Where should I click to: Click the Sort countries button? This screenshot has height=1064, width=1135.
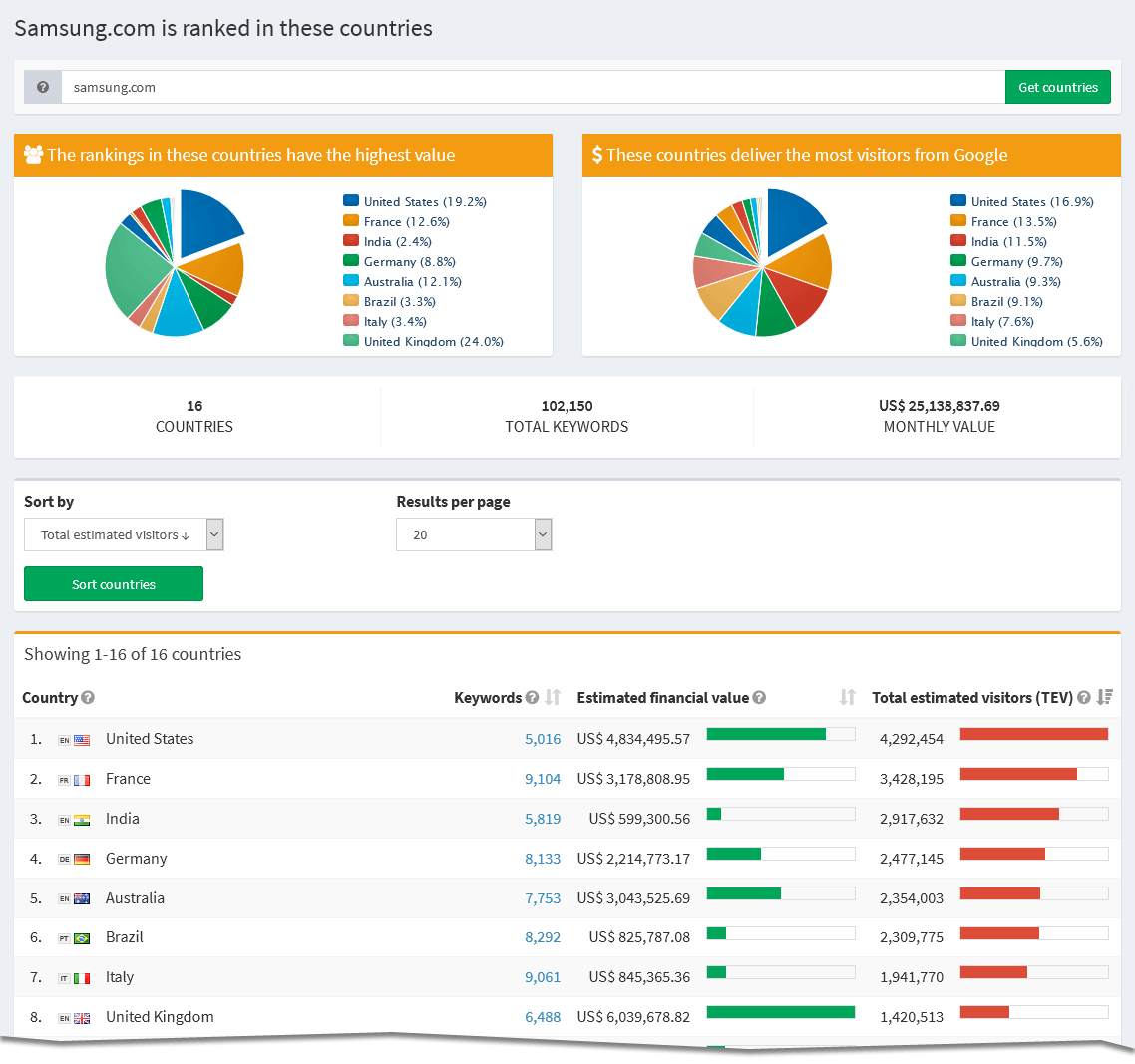pyautogui.click(x=114, y=584)
